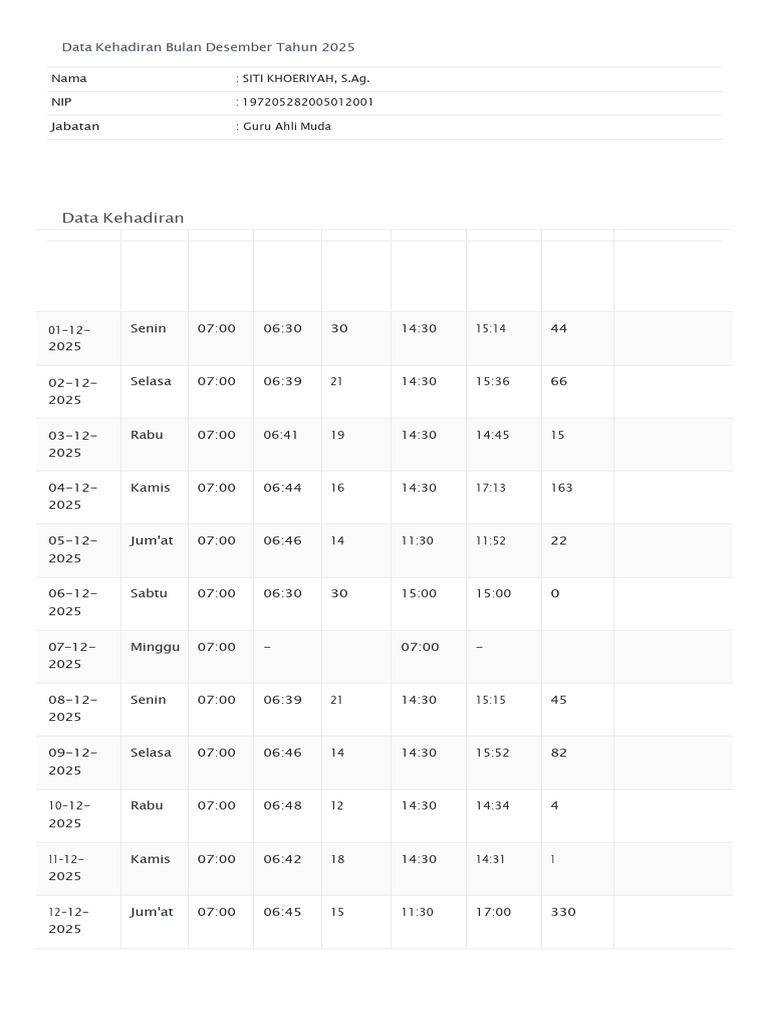Click the Jabatan label
The height and width of the screenshot is (1024, 768).
(x=75, y=127)
